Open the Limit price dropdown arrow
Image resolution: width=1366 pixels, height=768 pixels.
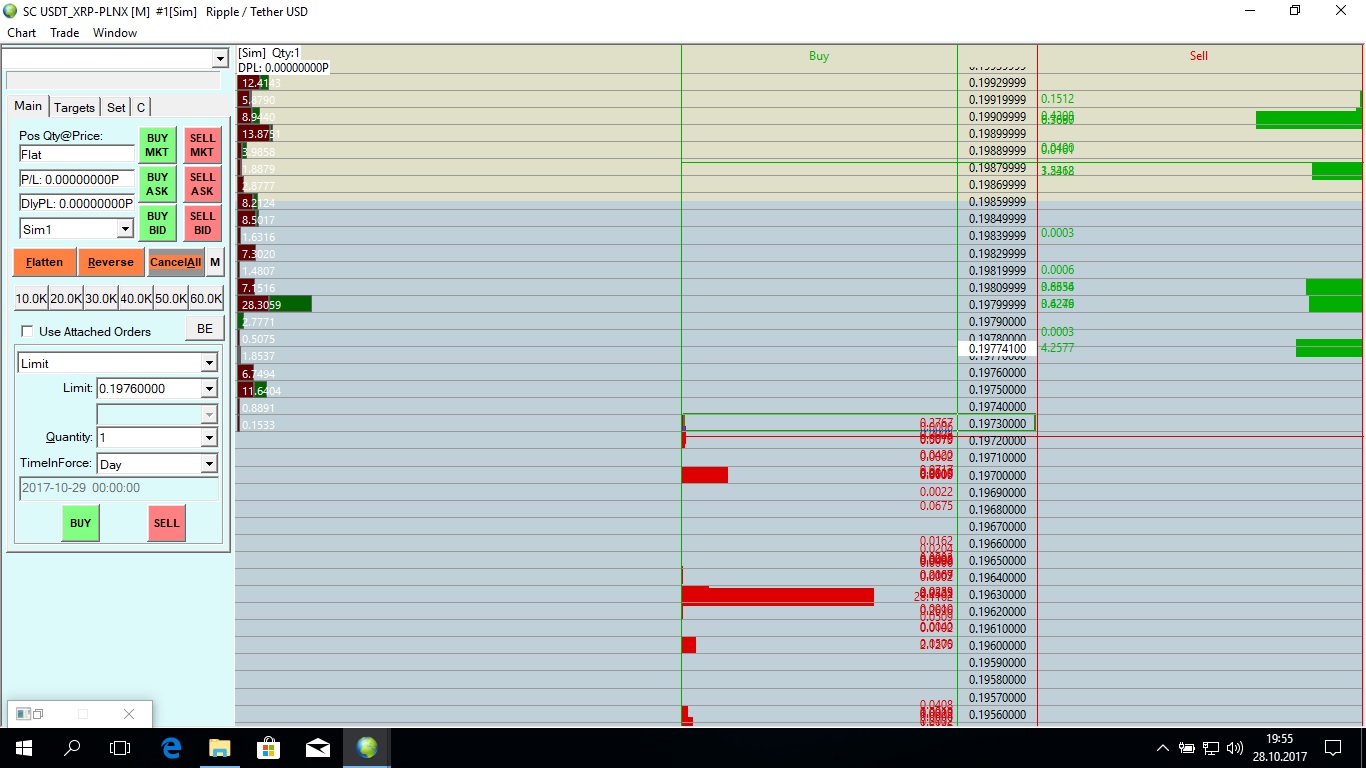pos(209,388)
